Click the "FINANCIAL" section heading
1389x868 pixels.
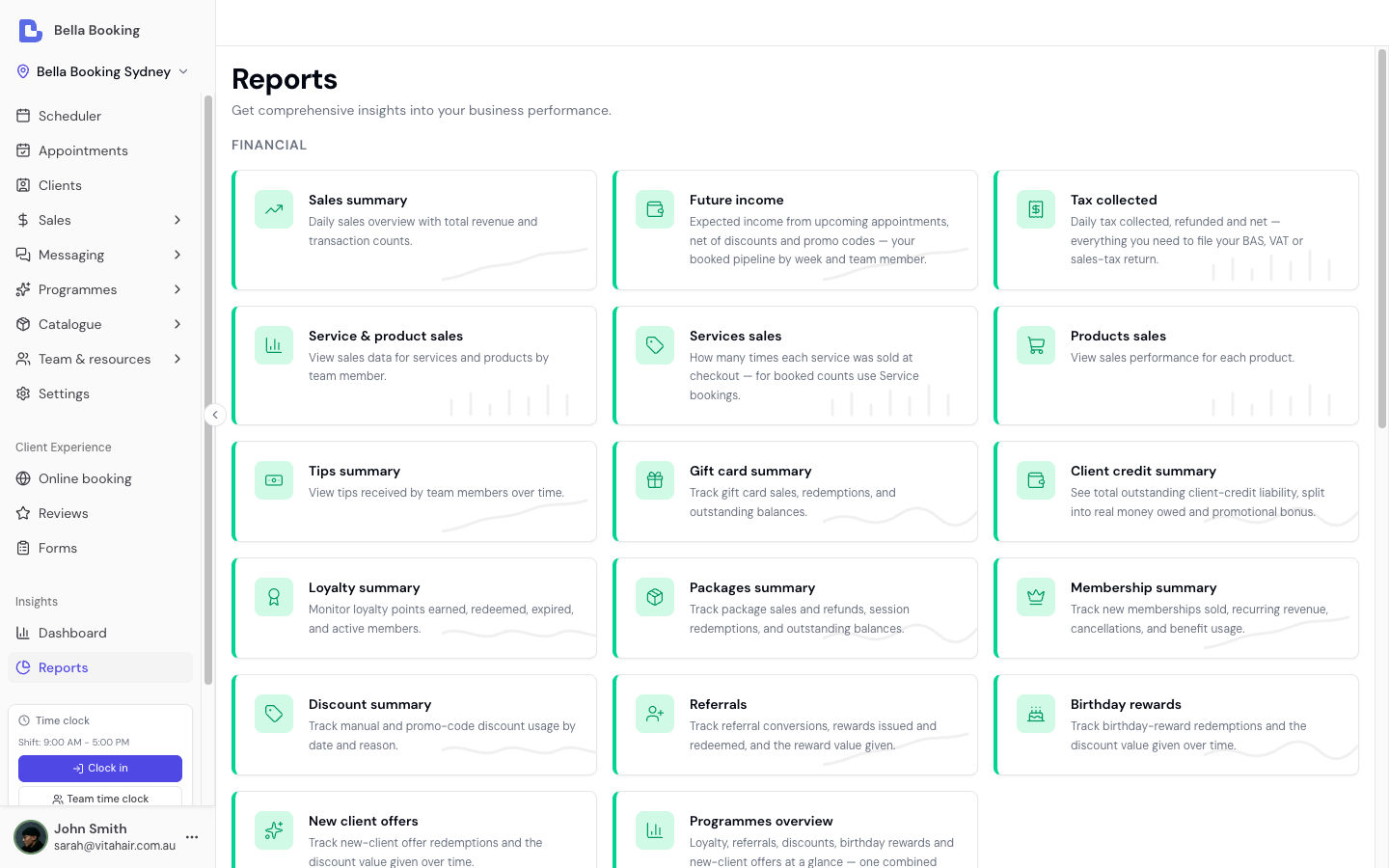coord(269,145)
